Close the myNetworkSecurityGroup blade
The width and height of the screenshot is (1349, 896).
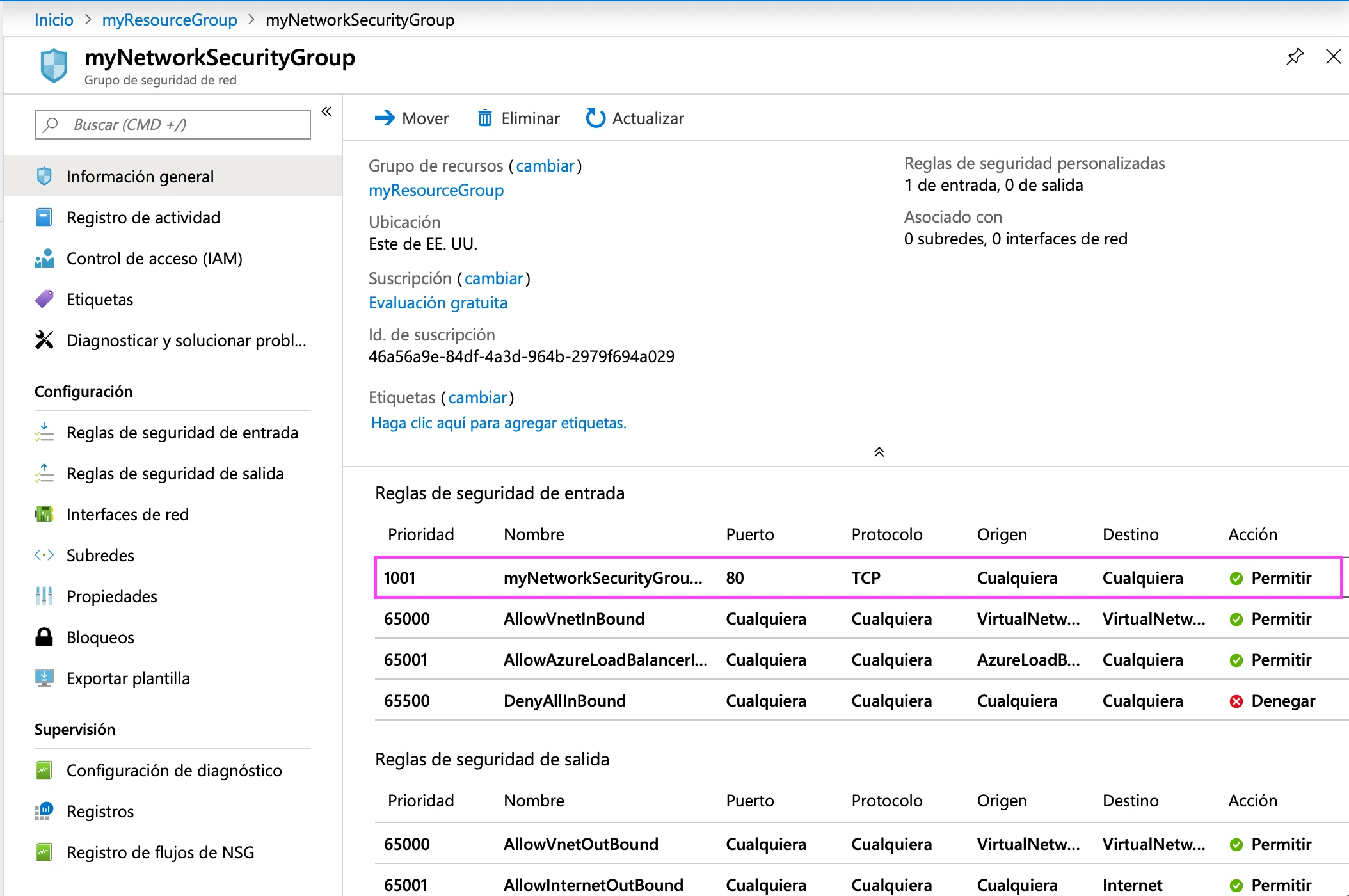(x=1333, y=57)
